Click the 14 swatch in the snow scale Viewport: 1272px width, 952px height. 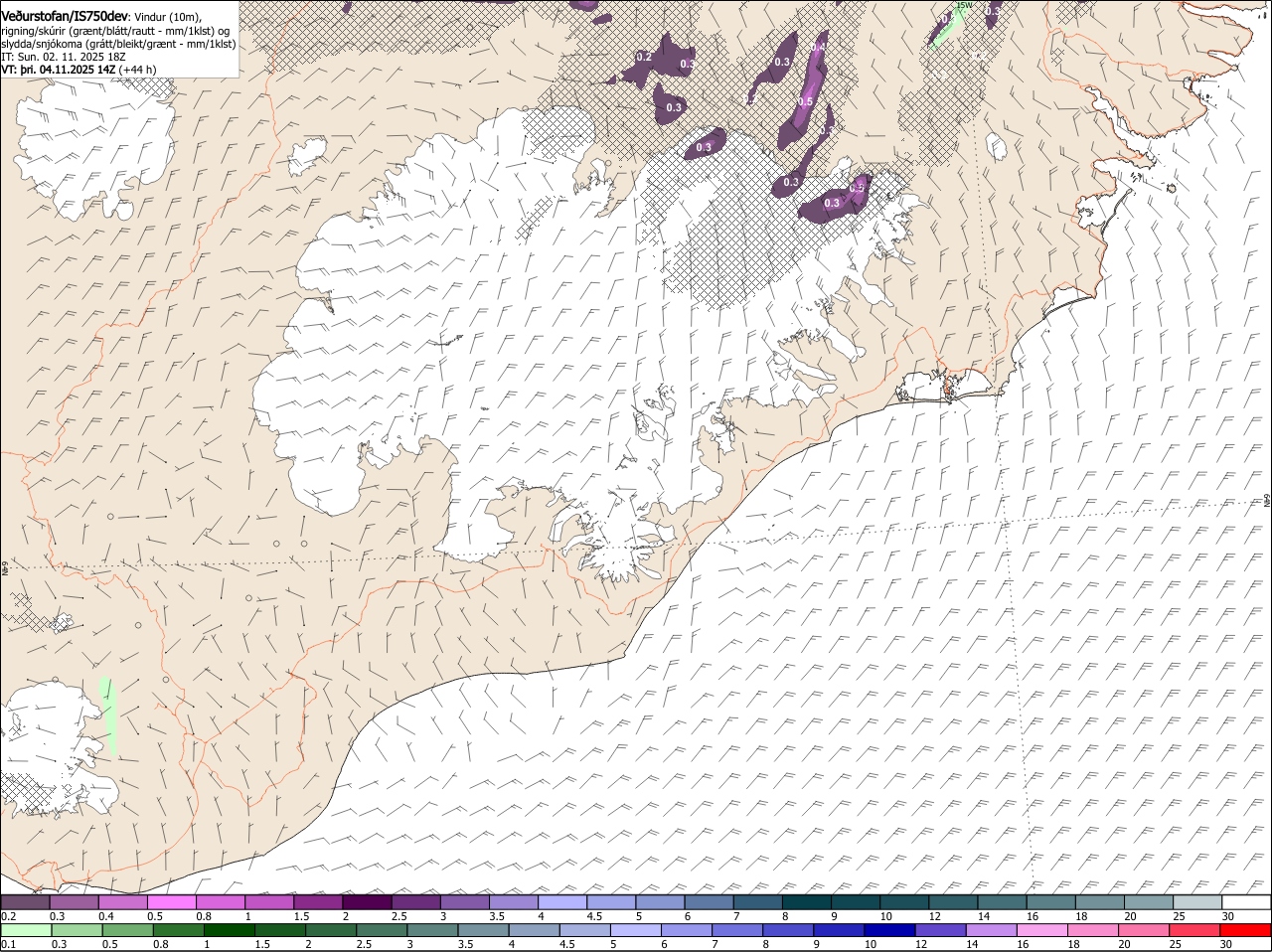pyautogui.click(x=1002, y=902)
